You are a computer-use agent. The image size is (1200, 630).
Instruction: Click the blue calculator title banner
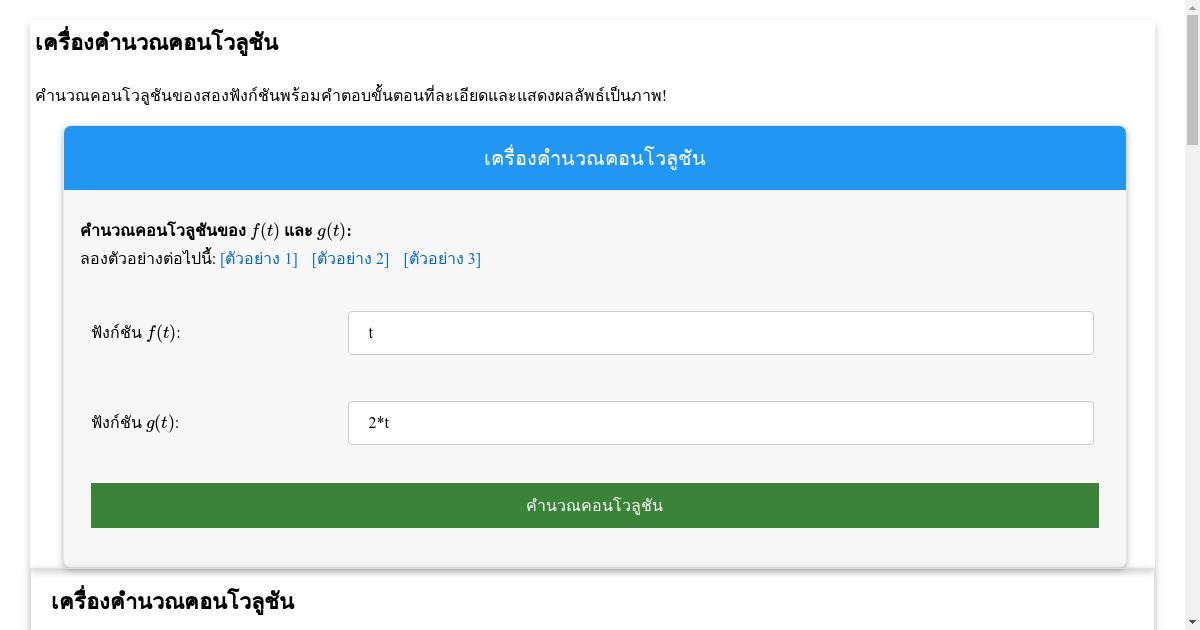click(594, 157)
